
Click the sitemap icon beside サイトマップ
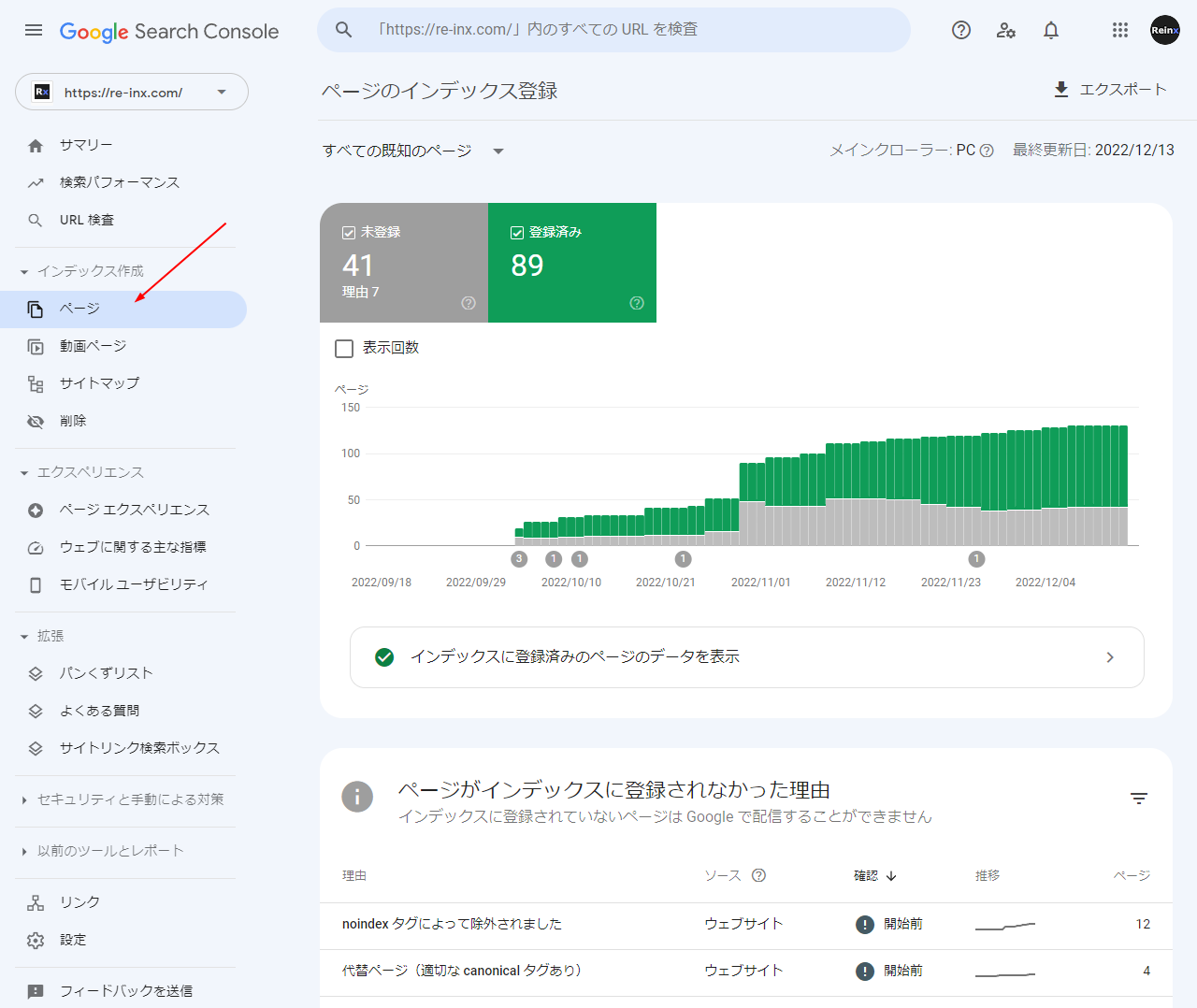tap(36, 384)
